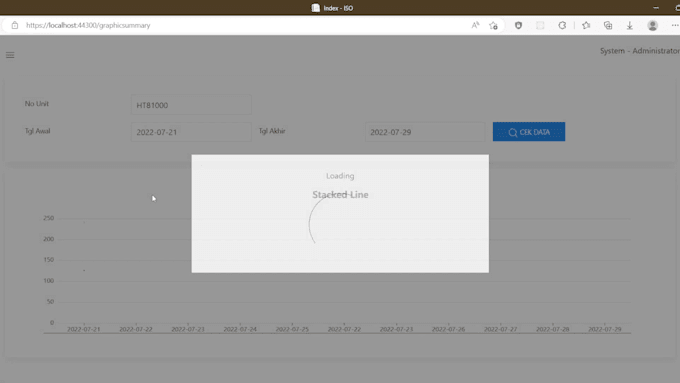Click the 2022-07-26 x-axis label

click(448, 329)
